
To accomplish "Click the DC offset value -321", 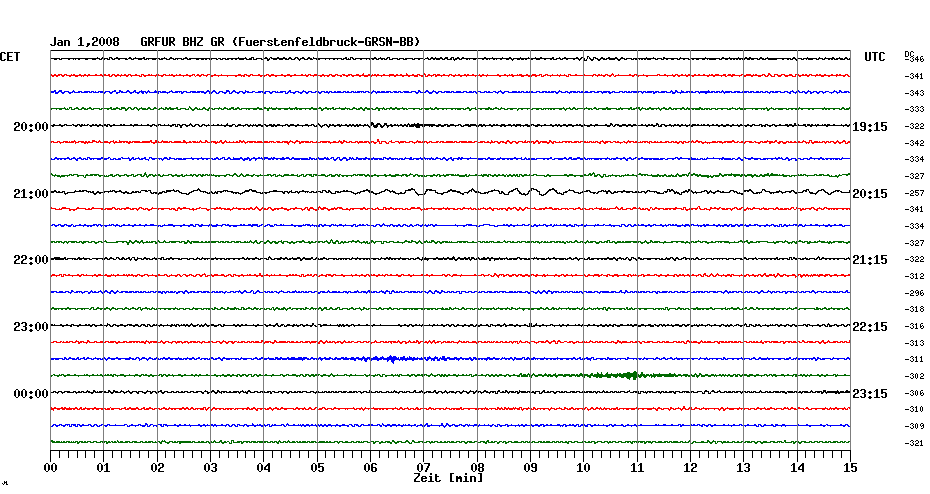I will click(x=915, y=443).
